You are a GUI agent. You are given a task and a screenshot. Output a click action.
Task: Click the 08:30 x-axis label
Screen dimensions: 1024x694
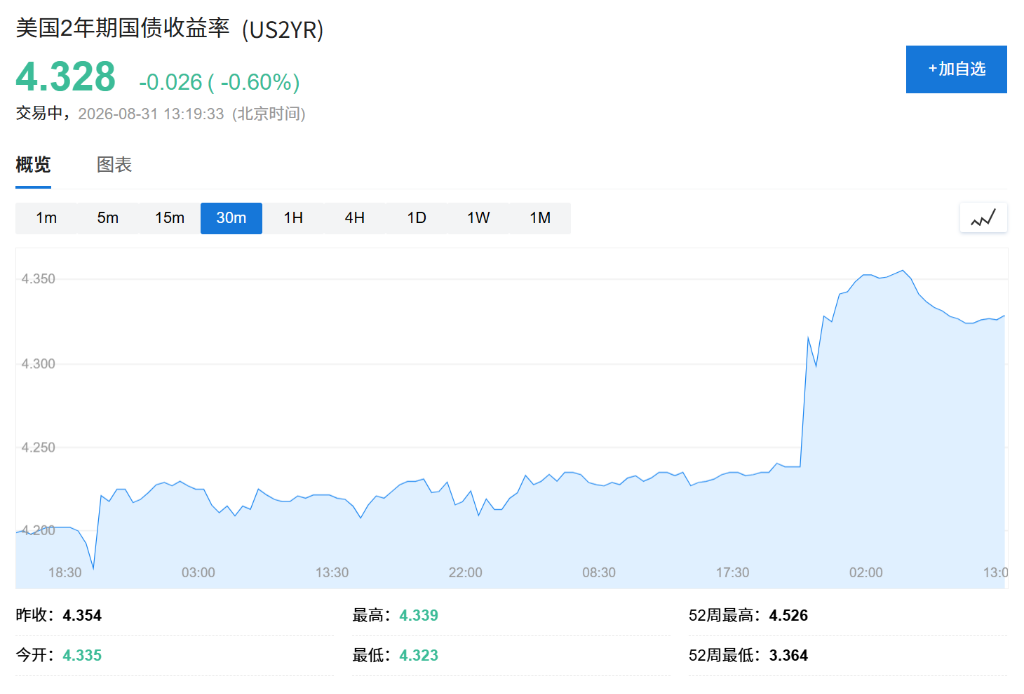pyautogui.click(x=599, y=573)
